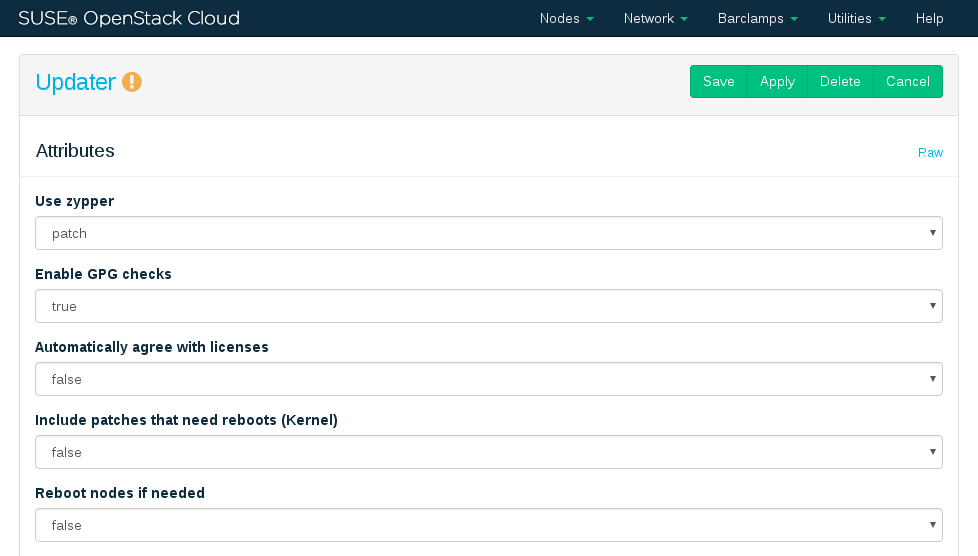Expand the Barclamps menu
The width and height of the screenshot is (978, 556).
pos(757,18)
